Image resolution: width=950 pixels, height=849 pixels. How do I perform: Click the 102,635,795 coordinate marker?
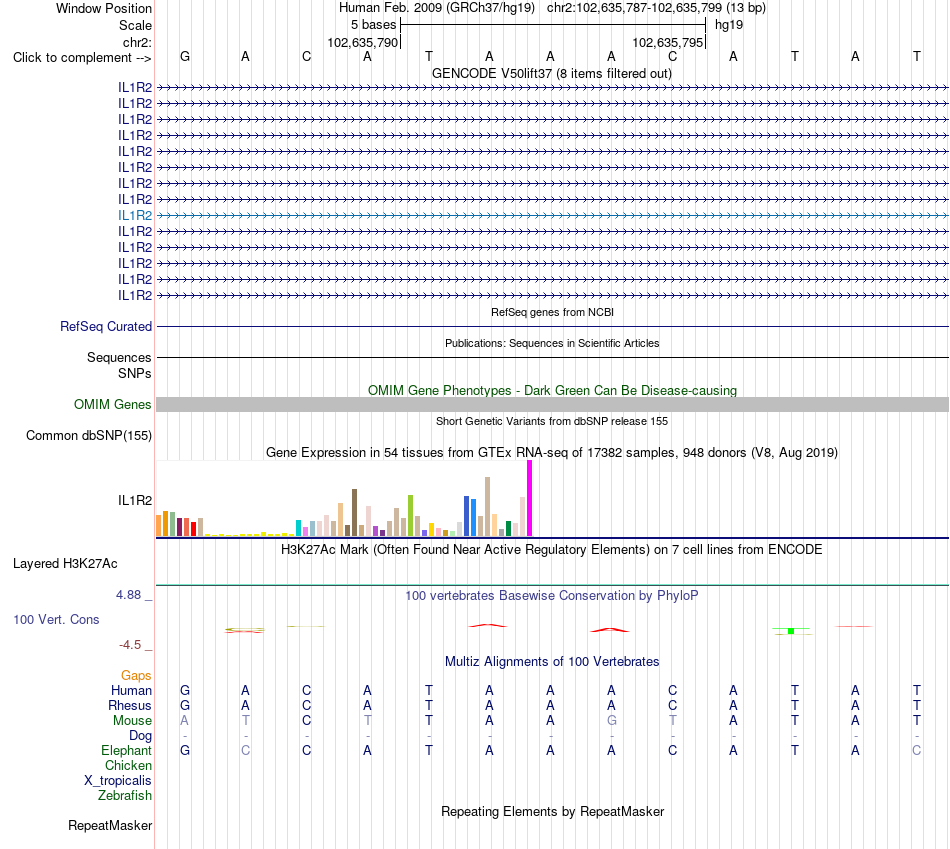coord(668,42)
